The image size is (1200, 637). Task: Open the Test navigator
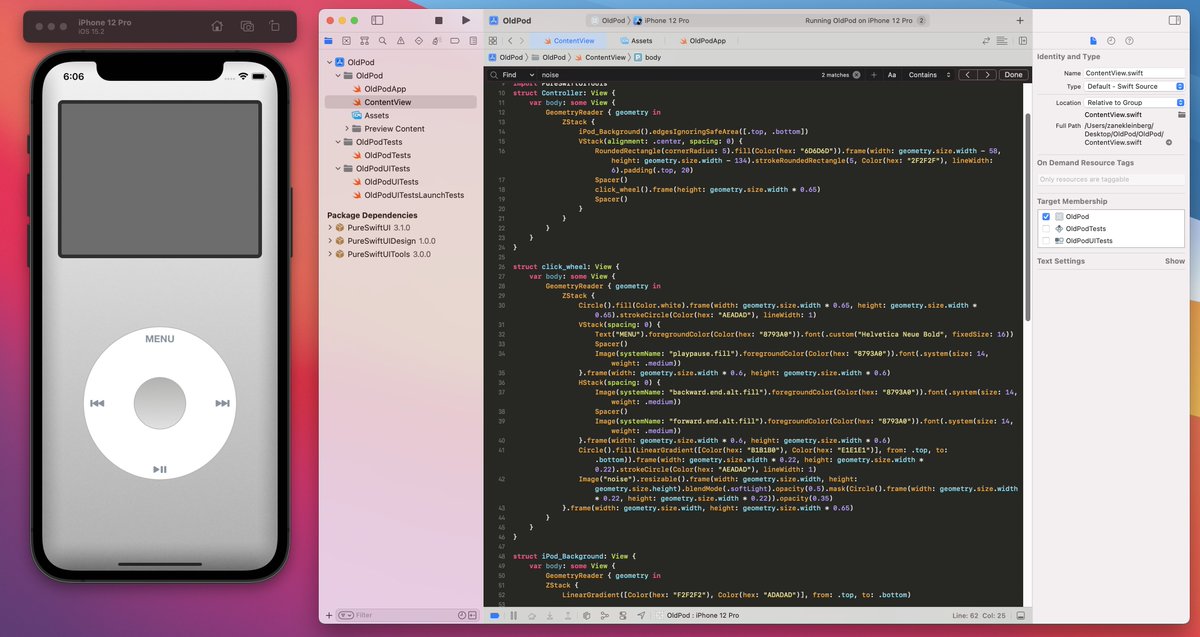coord(418,41)
